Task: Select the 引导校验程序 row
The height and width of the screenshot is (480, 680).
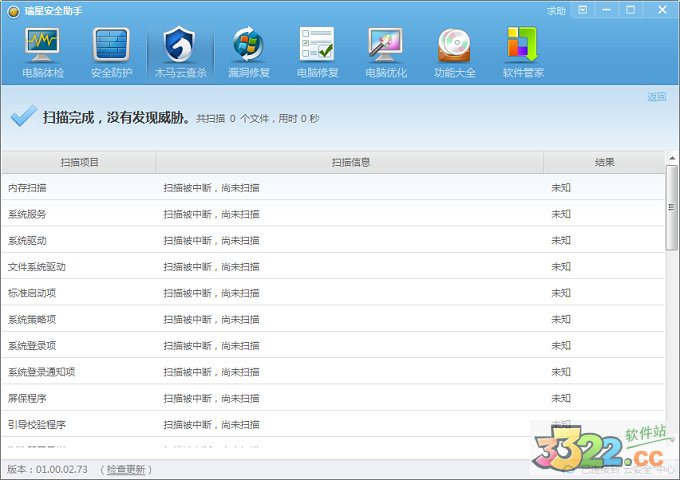Action: click(333, 424)
